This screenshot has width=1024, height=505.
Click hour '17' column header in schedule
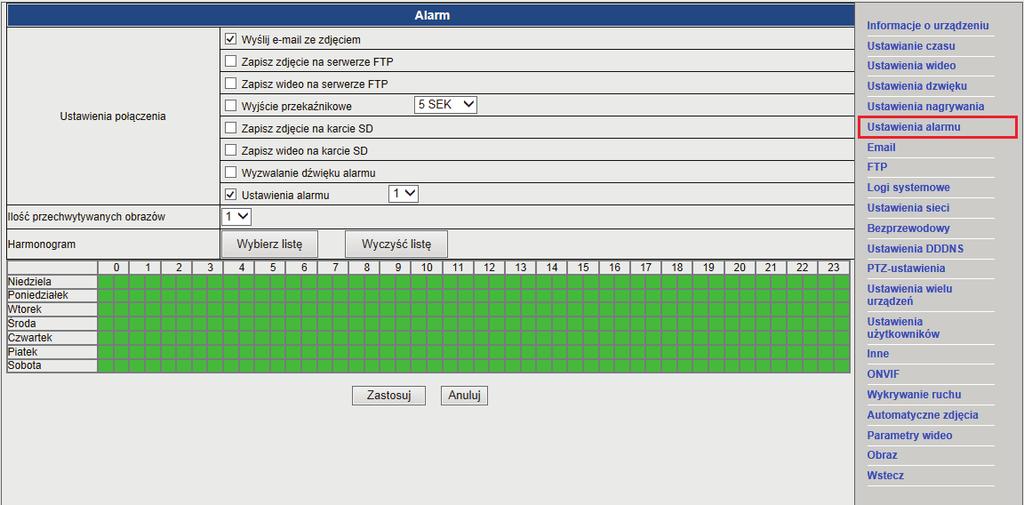(645, 267)
